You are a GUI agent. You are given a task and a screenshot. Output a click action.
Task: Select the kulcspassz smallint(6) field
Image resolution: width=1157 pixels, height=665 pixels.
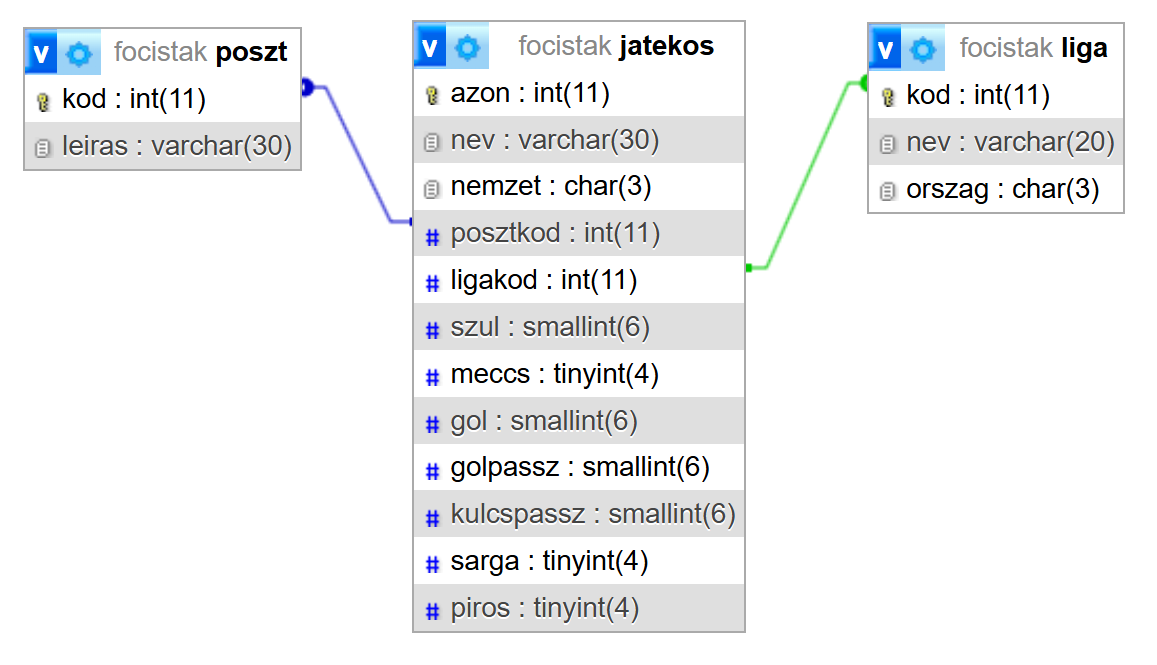pos(579,514)
